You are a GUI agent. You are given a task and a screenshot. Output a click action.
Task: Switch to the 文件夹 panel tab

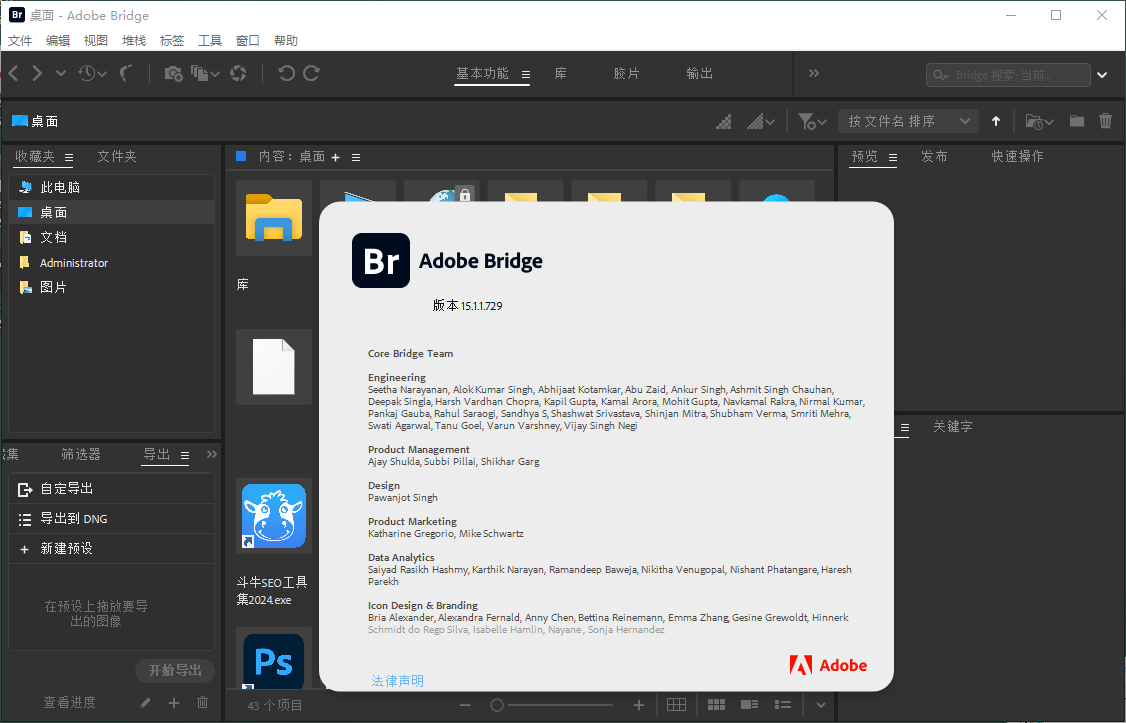pyautogui.click(x=117, y=156)
